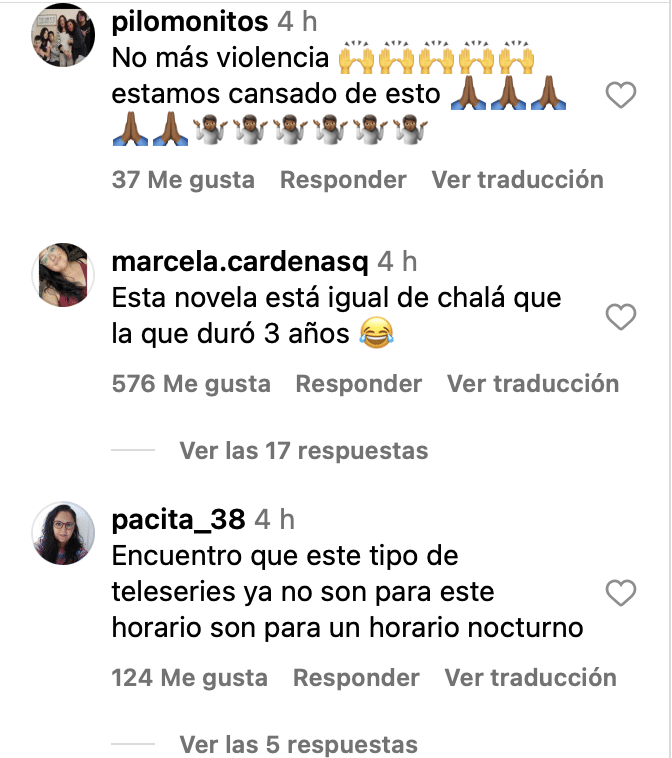Tap the heart on pacita_38's comment
672x758 pixels.
[621, 592]
